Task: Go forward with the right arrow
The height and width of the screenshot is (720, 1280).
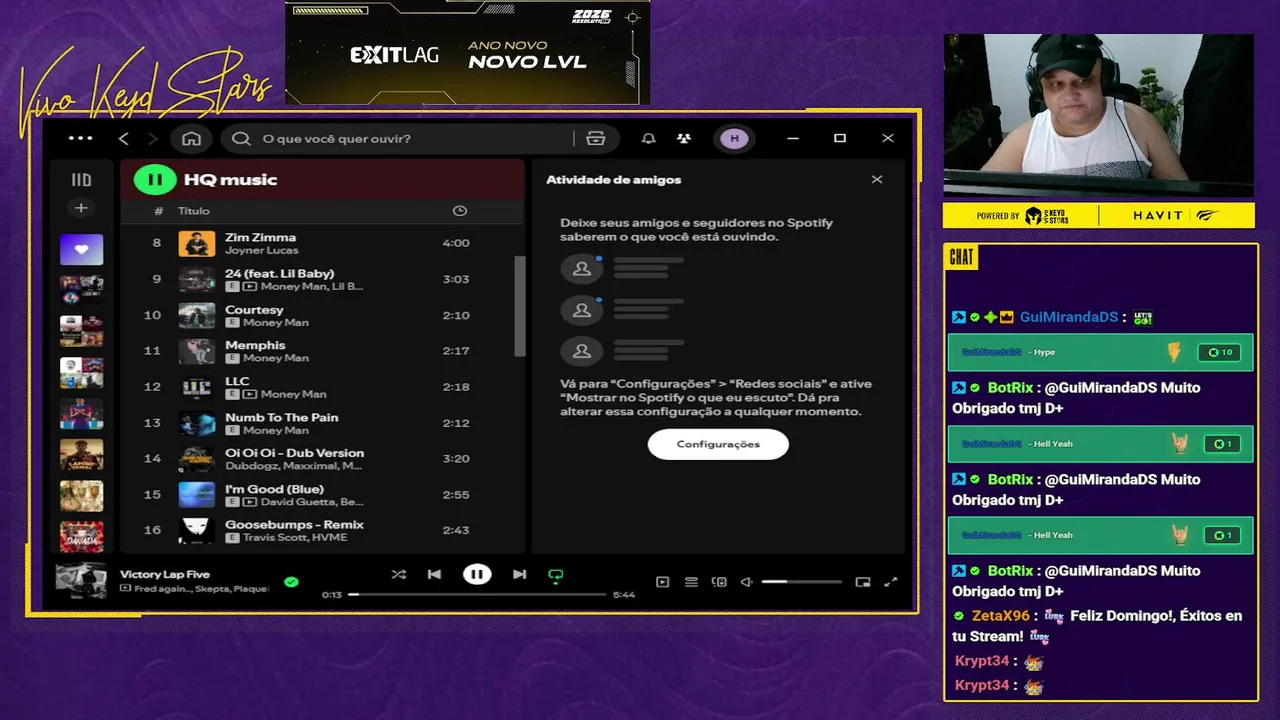Action: click(x=152, y=138)
